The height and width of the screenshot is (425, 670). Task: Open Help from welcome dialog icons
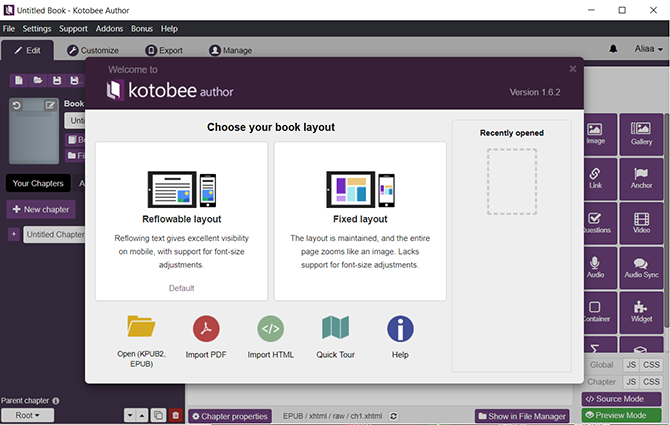coord(400,329)
